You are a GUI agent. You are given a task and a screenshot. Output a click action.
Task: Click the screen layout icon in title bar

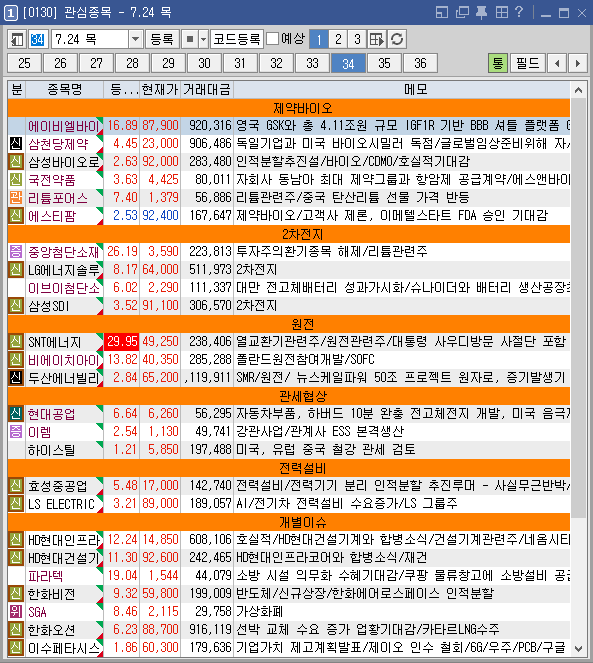[x=442, y=12]
